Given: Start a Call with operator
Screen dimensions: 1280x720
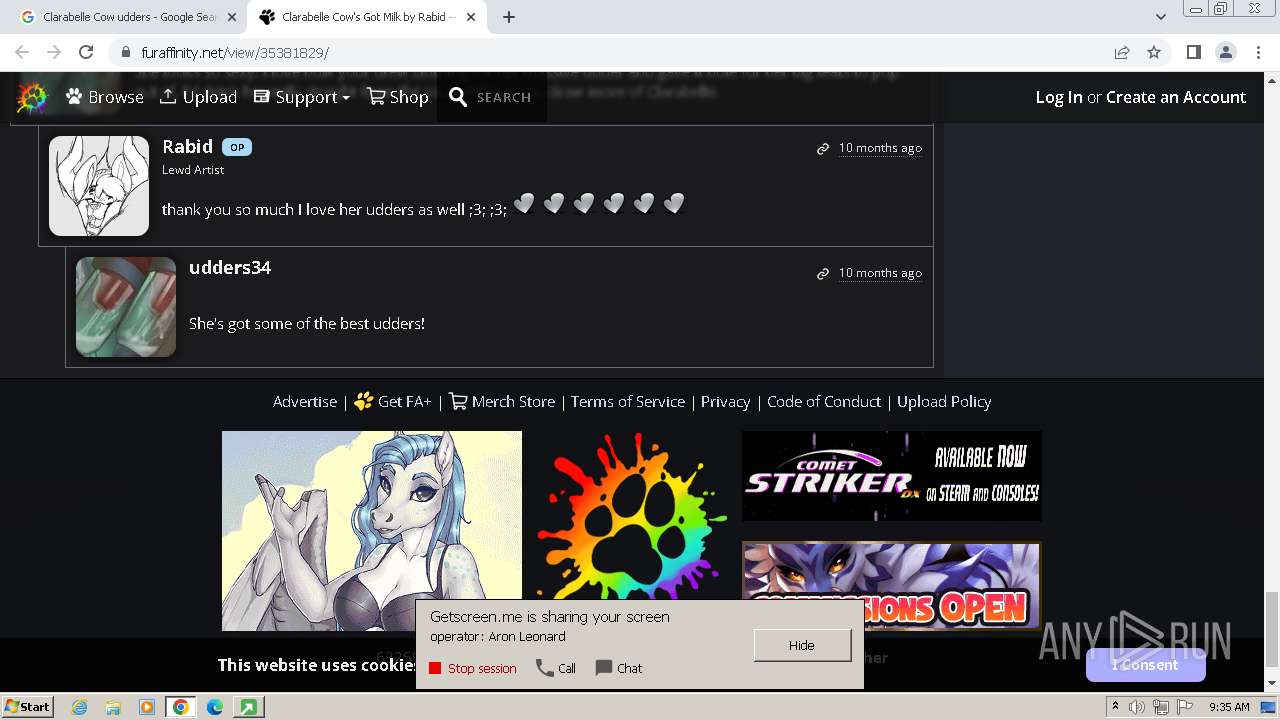Looking at the screenshot, I should [556, 668].
